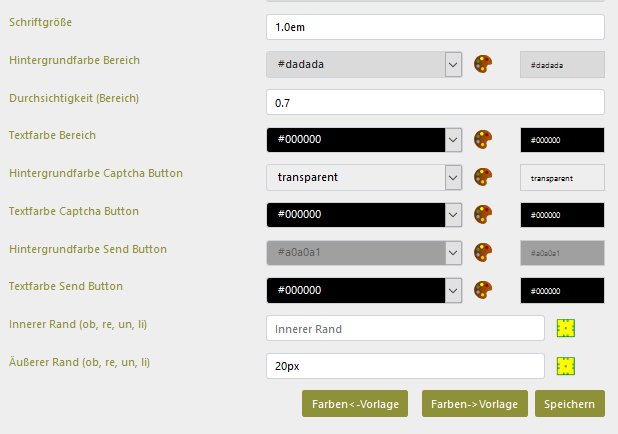Click the #a0a0a1 color preview swatch

tap(562, 253)
